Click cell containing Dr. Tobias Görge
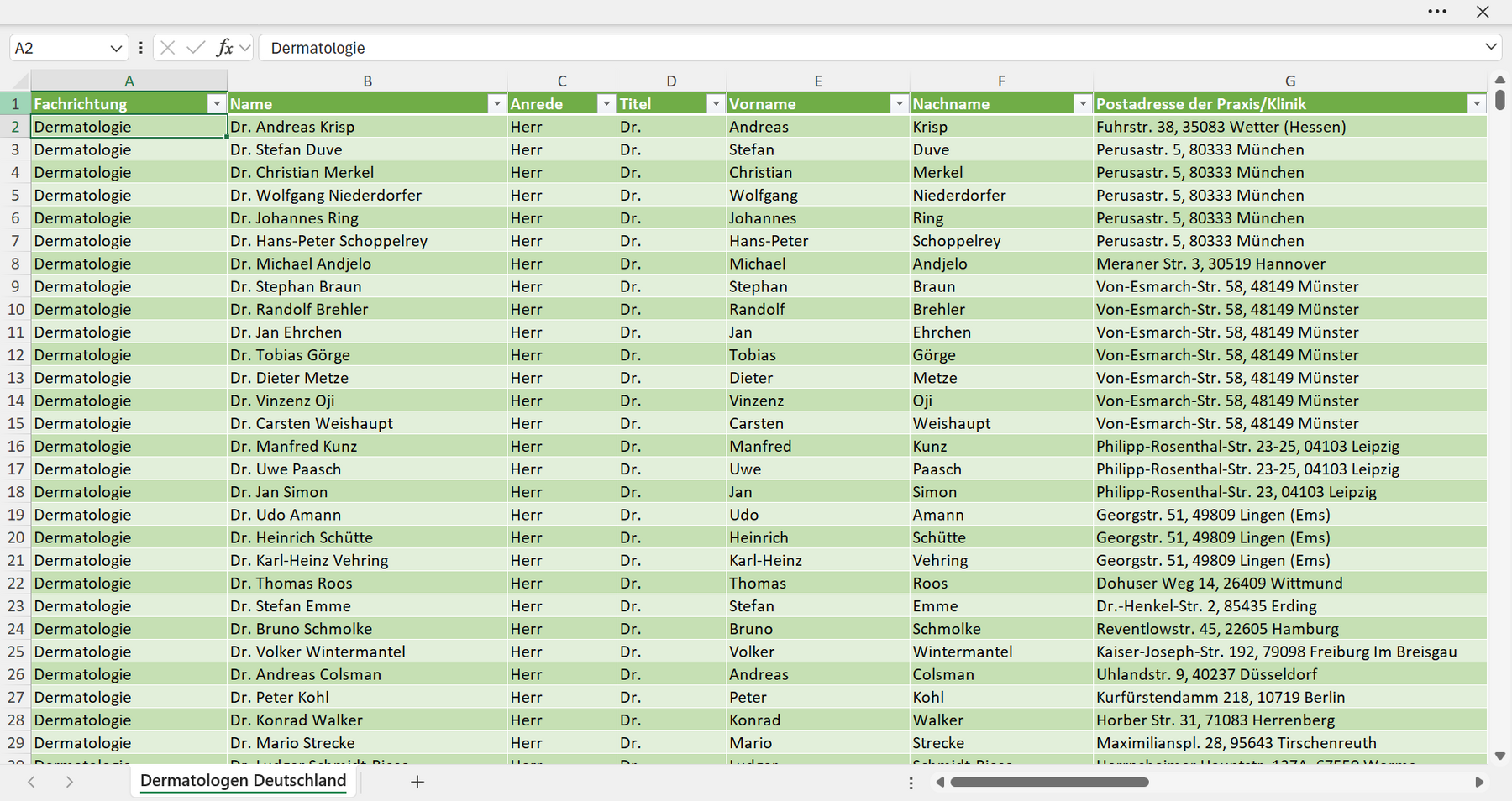This screenshot has width=1512, height=801. (x=367, y=355)
